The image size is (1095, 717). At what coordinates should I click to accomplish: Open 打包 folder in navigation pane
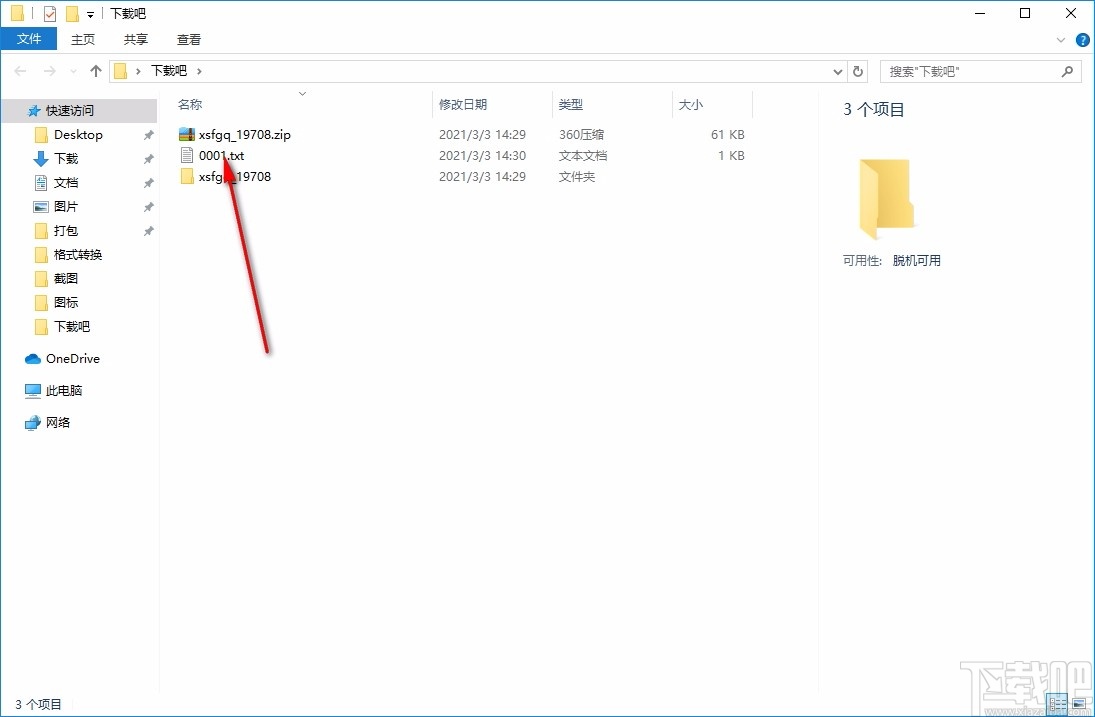click(x=66, y=230)
